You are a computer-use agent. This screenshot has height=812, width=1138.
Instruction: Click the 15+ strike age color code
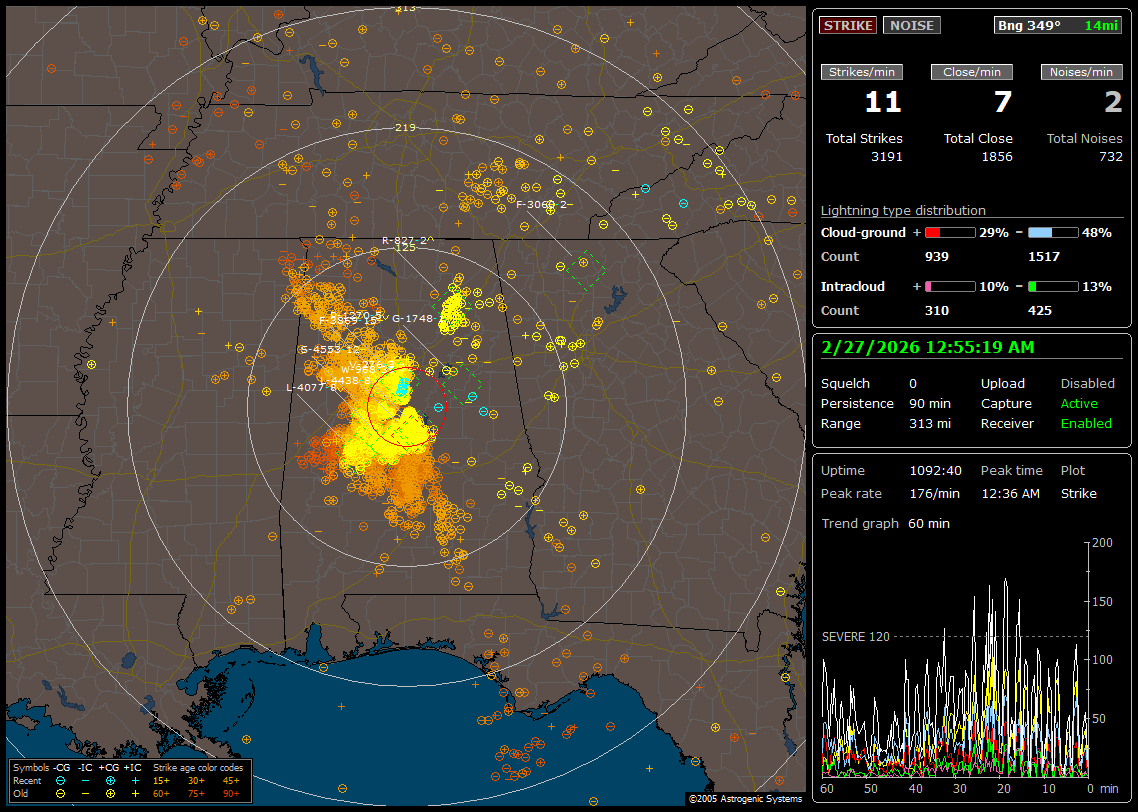point(161,780)
